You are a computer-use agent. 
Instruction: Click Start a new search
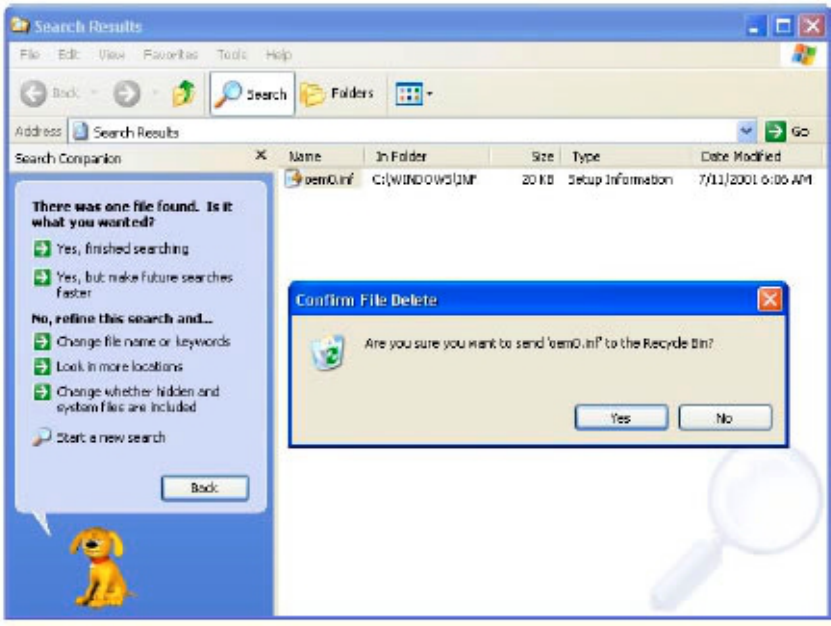coord(99,437)
